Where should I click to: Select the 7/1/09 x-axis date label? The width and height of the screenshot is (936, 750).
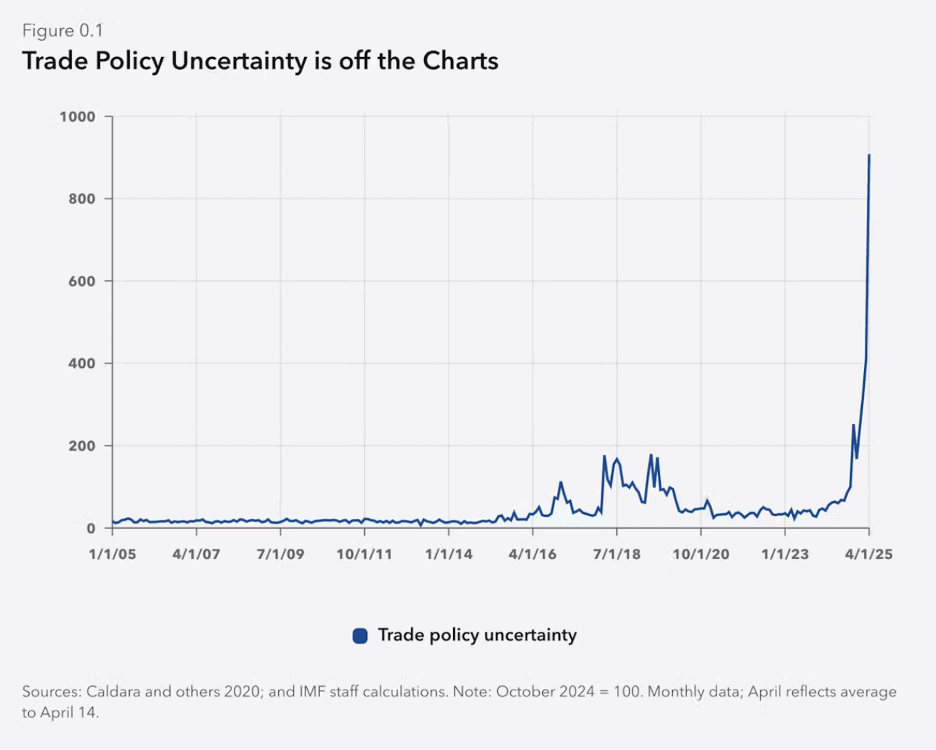click(280, 552)
